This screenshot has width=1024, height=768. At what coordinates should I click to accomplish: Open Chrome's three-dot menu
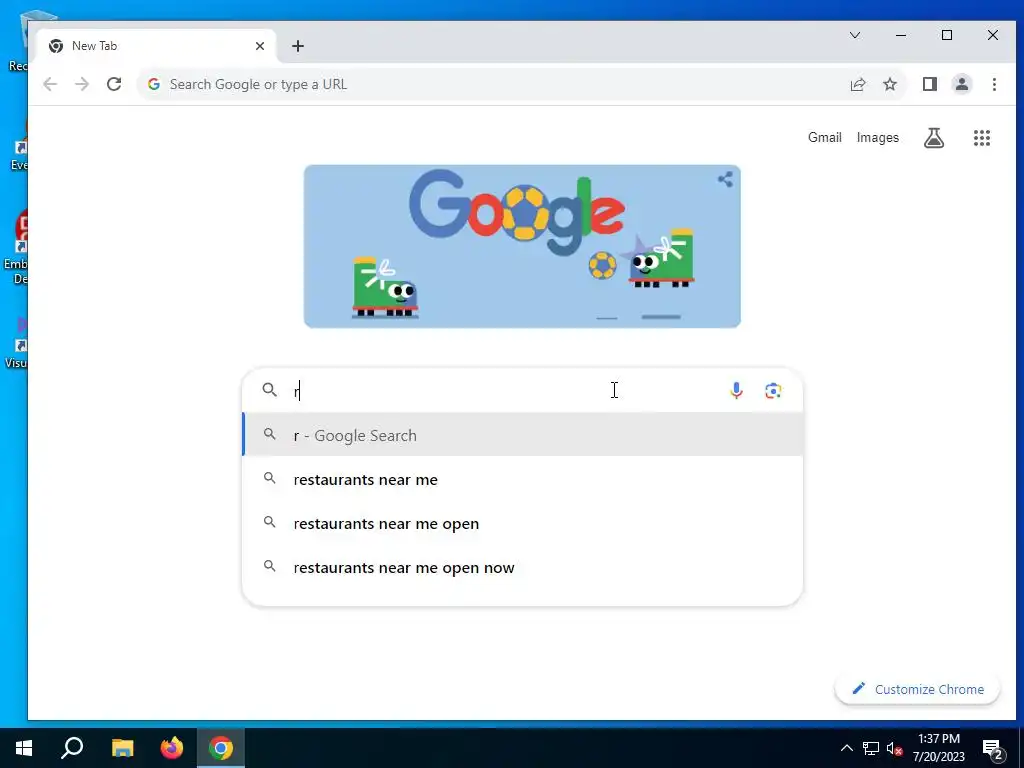(994, 84)
